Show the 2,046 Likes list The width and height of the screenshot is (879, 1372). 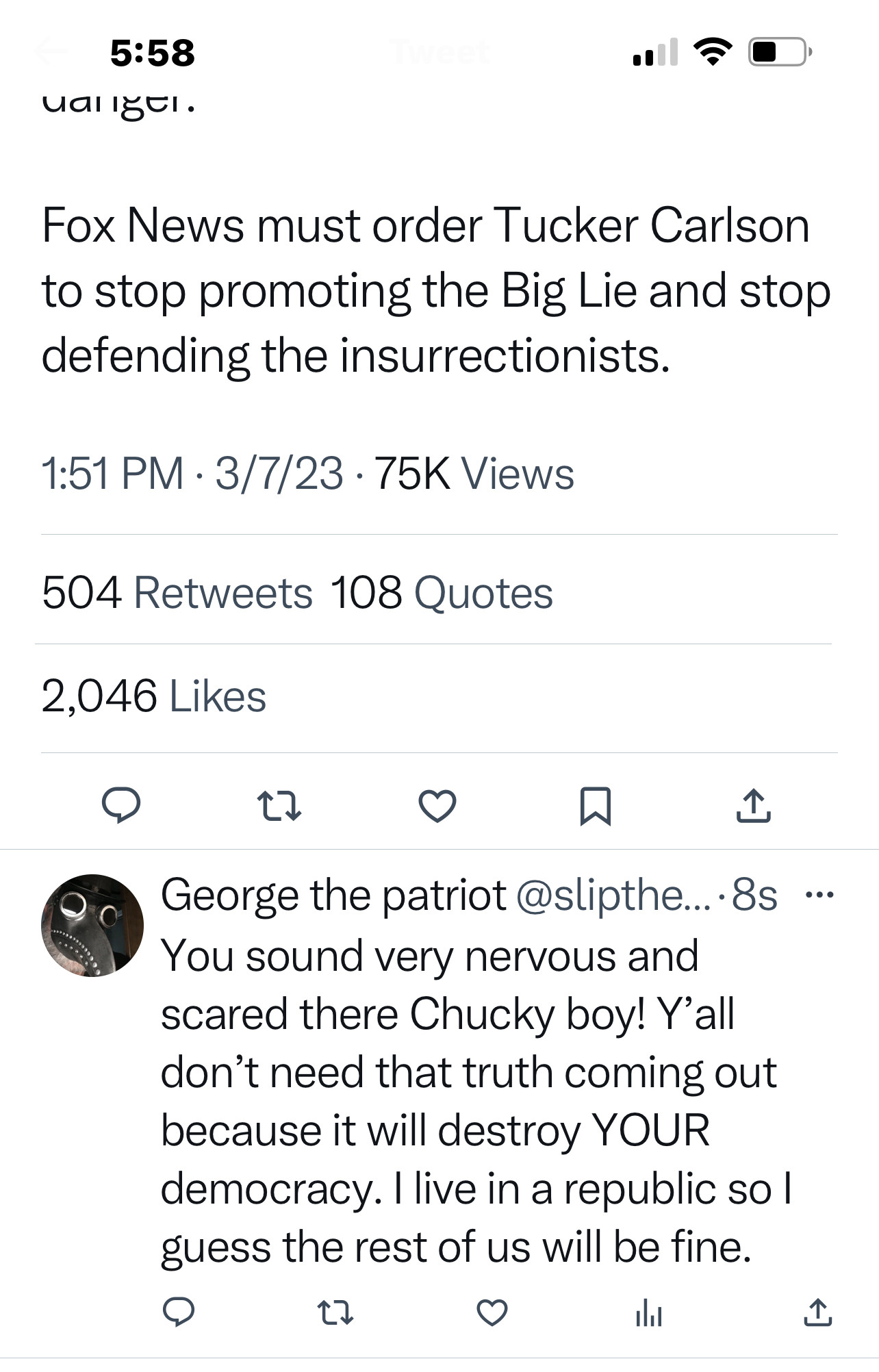154,696
